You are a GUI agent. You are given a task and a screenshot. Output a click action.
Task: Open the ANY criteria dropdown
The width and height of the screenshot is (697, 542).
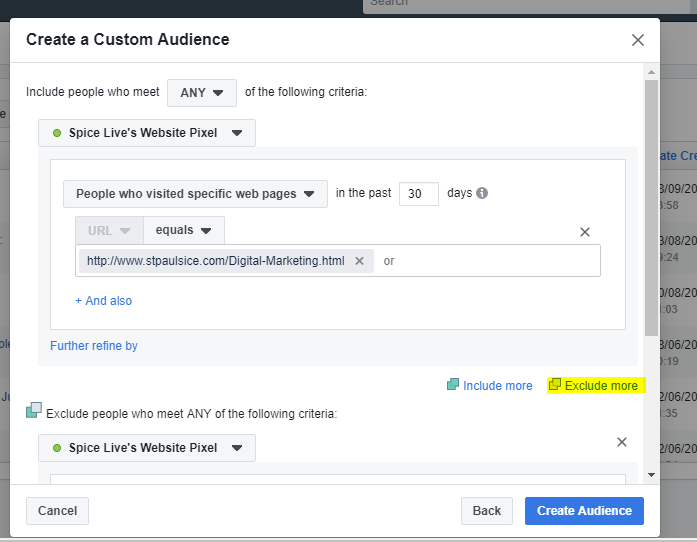click(x=202, y=92)
